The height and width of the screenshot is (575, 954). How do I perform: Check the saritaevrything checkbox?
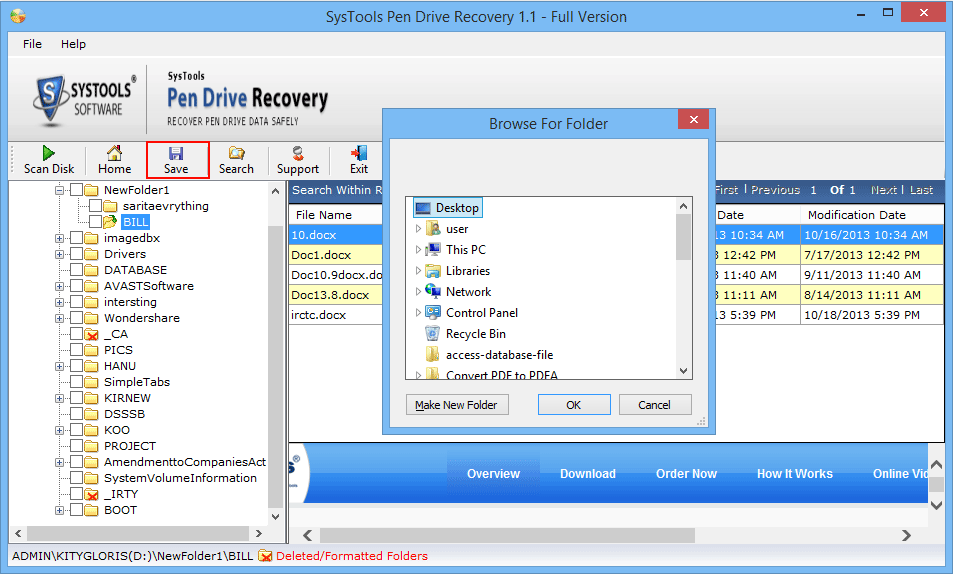point(96,206)
